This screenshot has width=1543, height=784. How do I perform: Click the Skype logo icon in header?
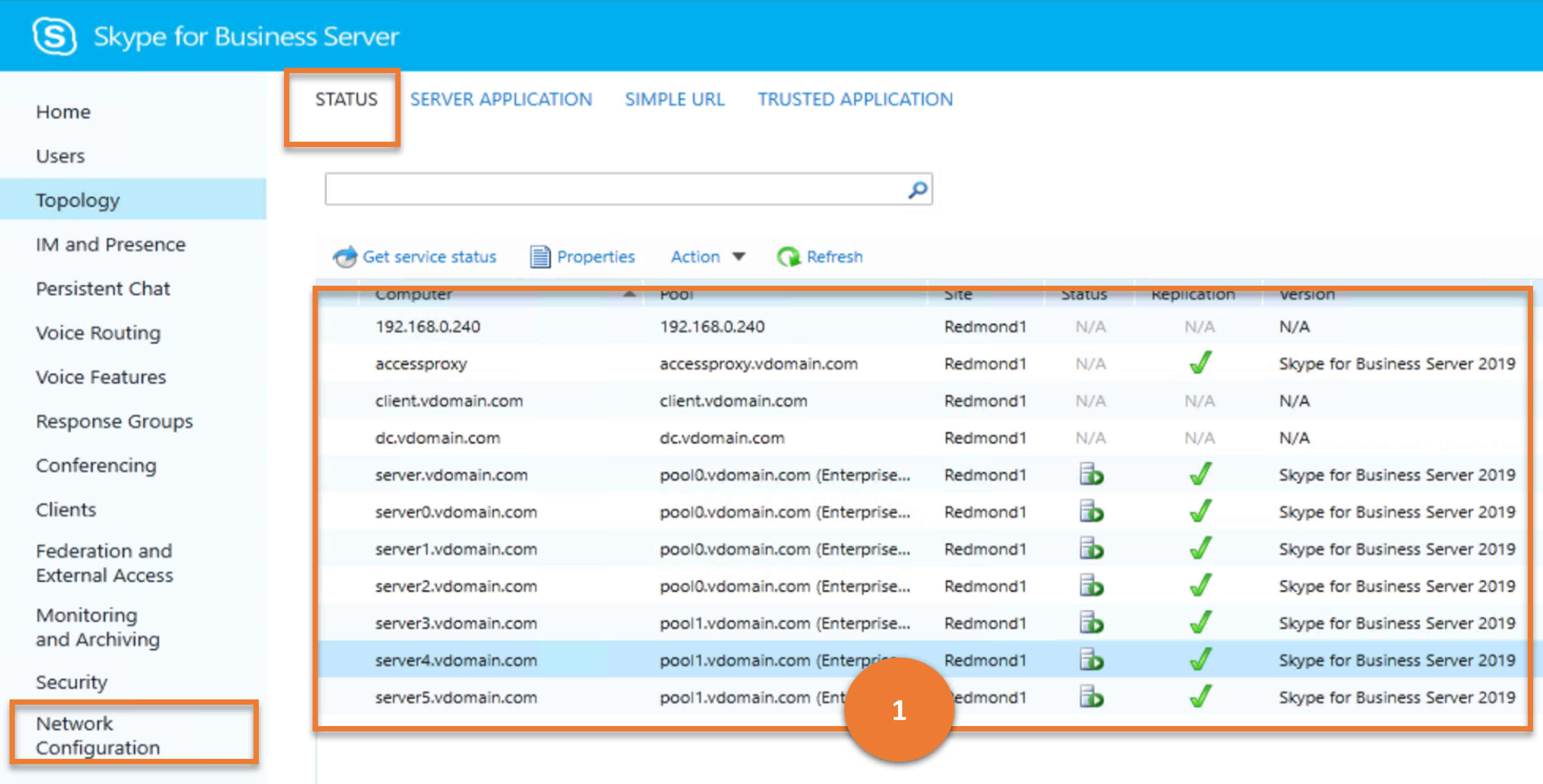click(55, 37)
